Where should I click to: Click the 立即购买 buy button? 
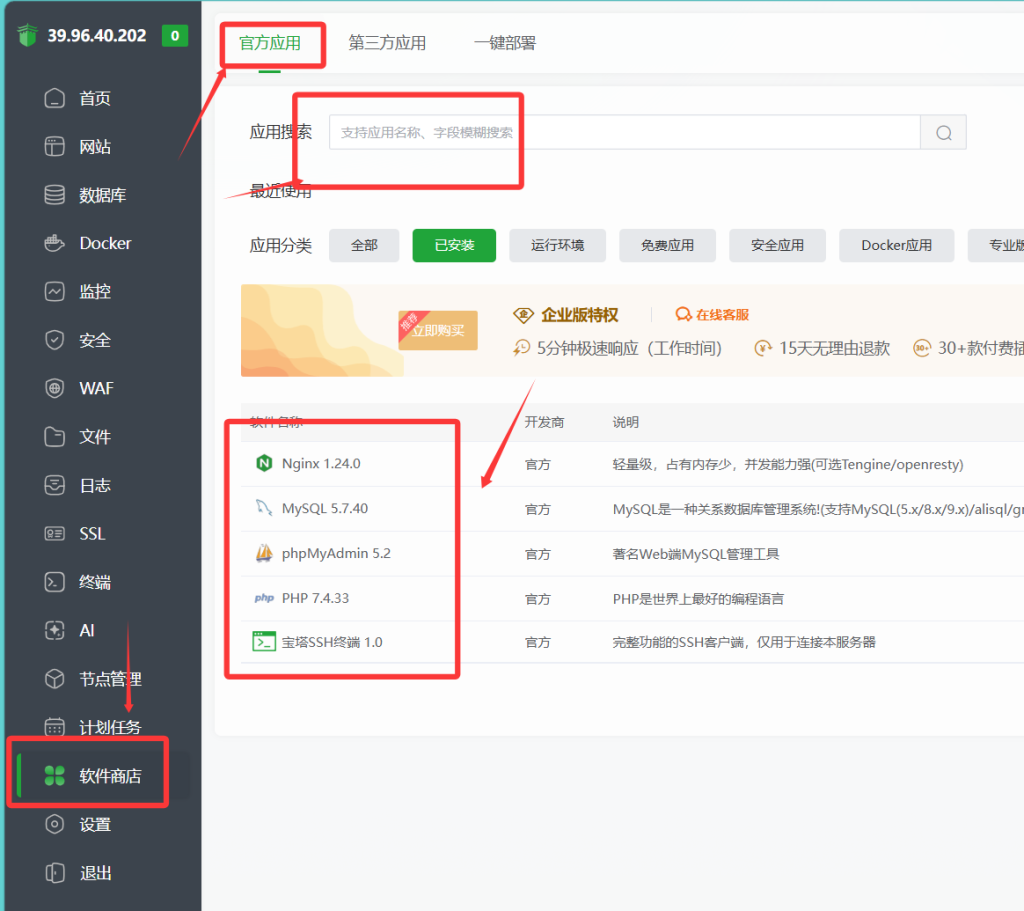point(438,330)
